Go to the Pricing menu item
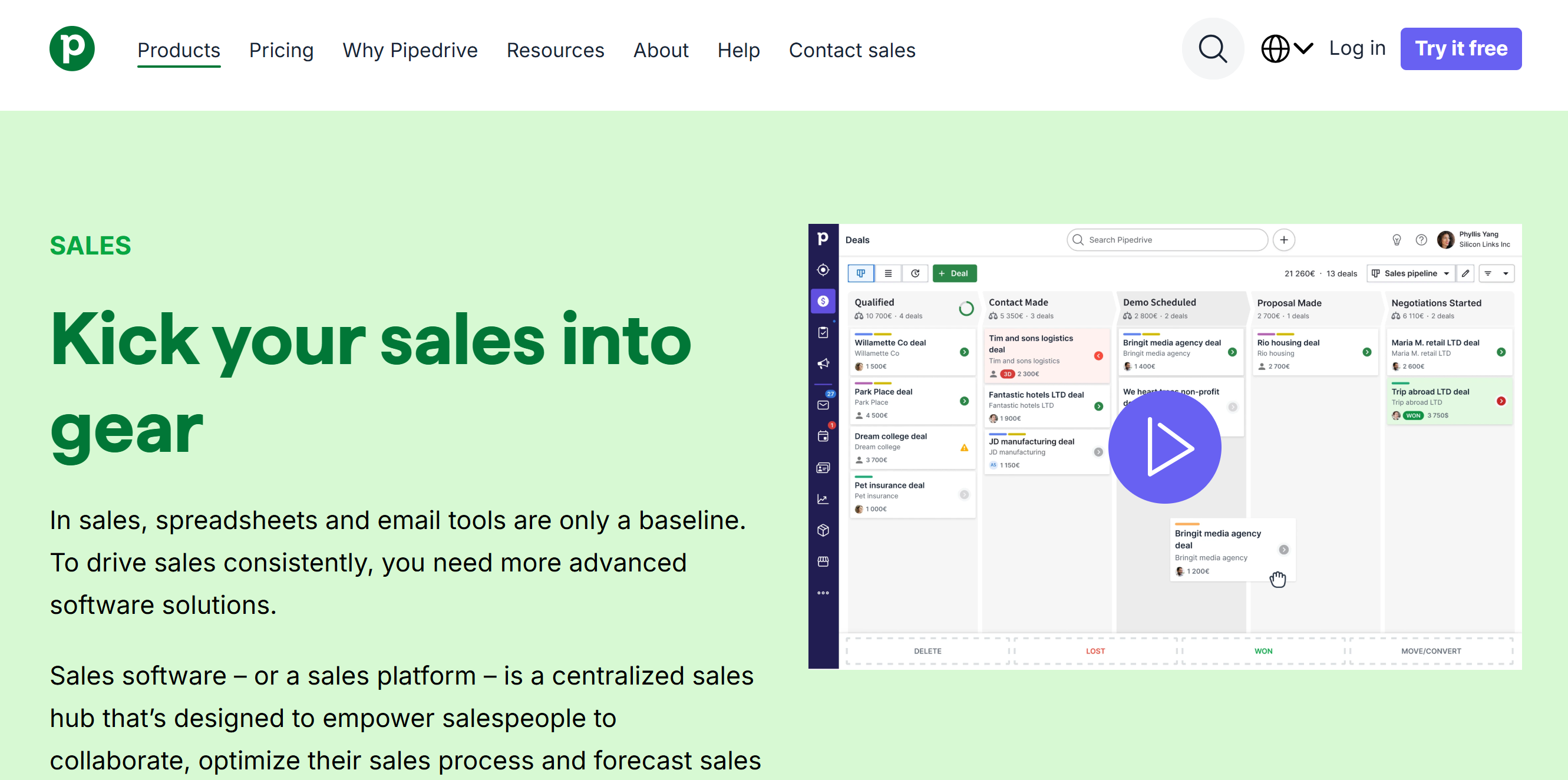1568x780 pixels. 281,50
